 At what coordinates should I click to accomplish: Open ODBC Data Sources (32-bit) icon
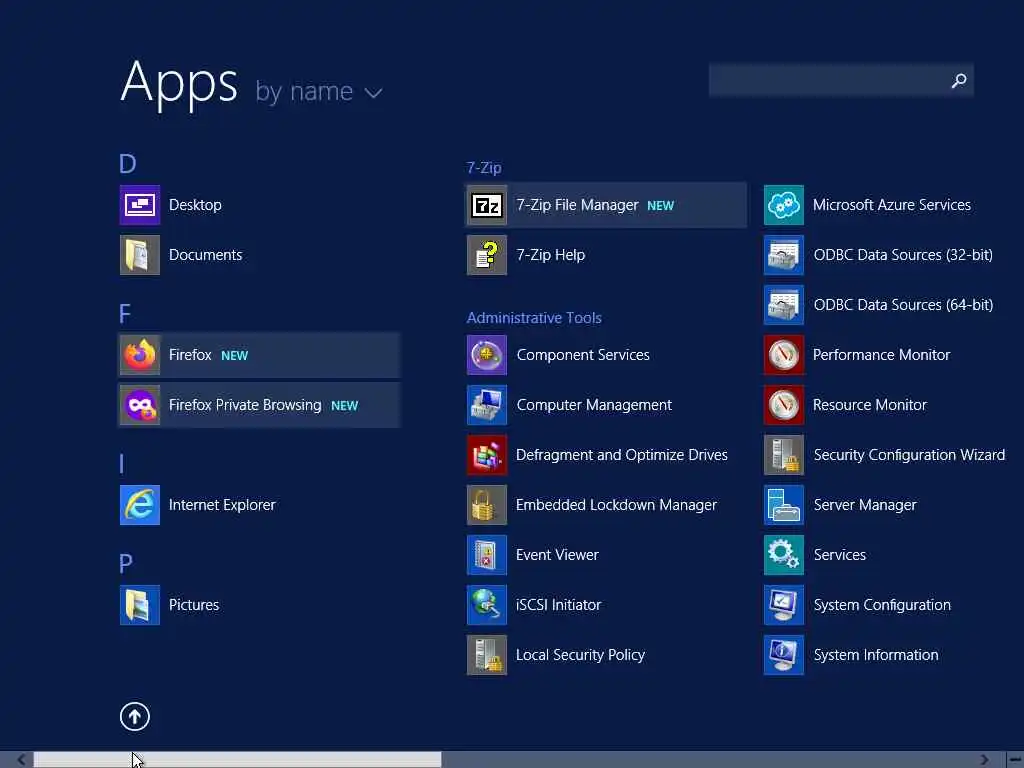pyautogui.click(x=784, y=255)
